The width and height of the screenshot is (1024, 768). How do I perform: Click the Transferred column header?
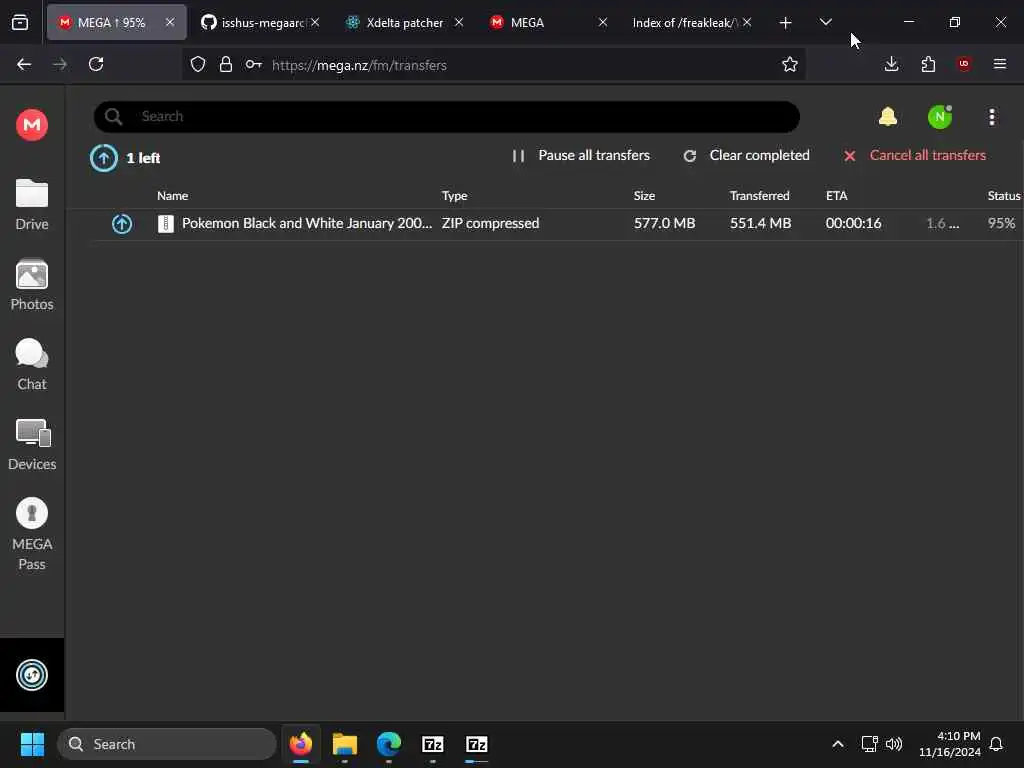click(760, 195)
